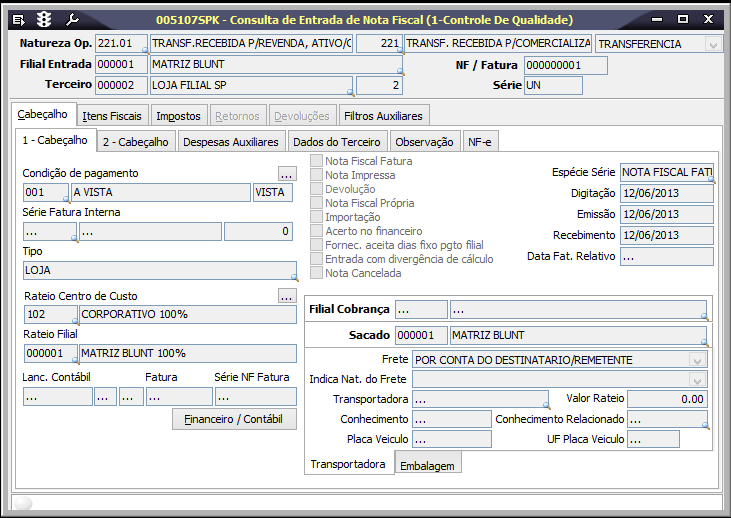Screen dimensions: 731x518
Task: Click Financeiro / Contábil button
Action: point(234,419)
